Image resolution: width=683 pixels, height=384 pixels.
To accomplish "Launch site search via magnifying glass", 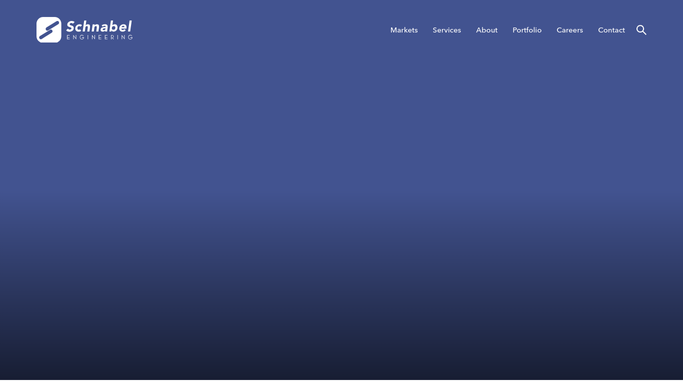I will click(x=641, y=30).
